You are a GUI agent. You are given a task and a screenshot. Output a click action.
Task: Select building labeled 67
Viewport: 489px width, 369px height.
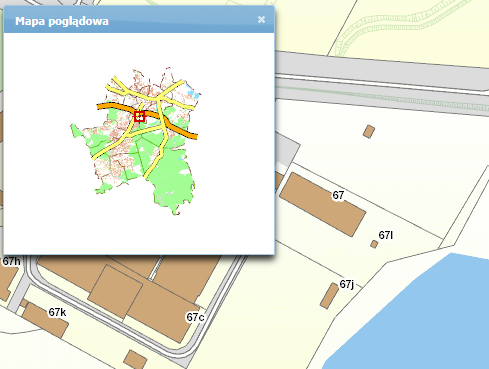click(x=322, y=204)
